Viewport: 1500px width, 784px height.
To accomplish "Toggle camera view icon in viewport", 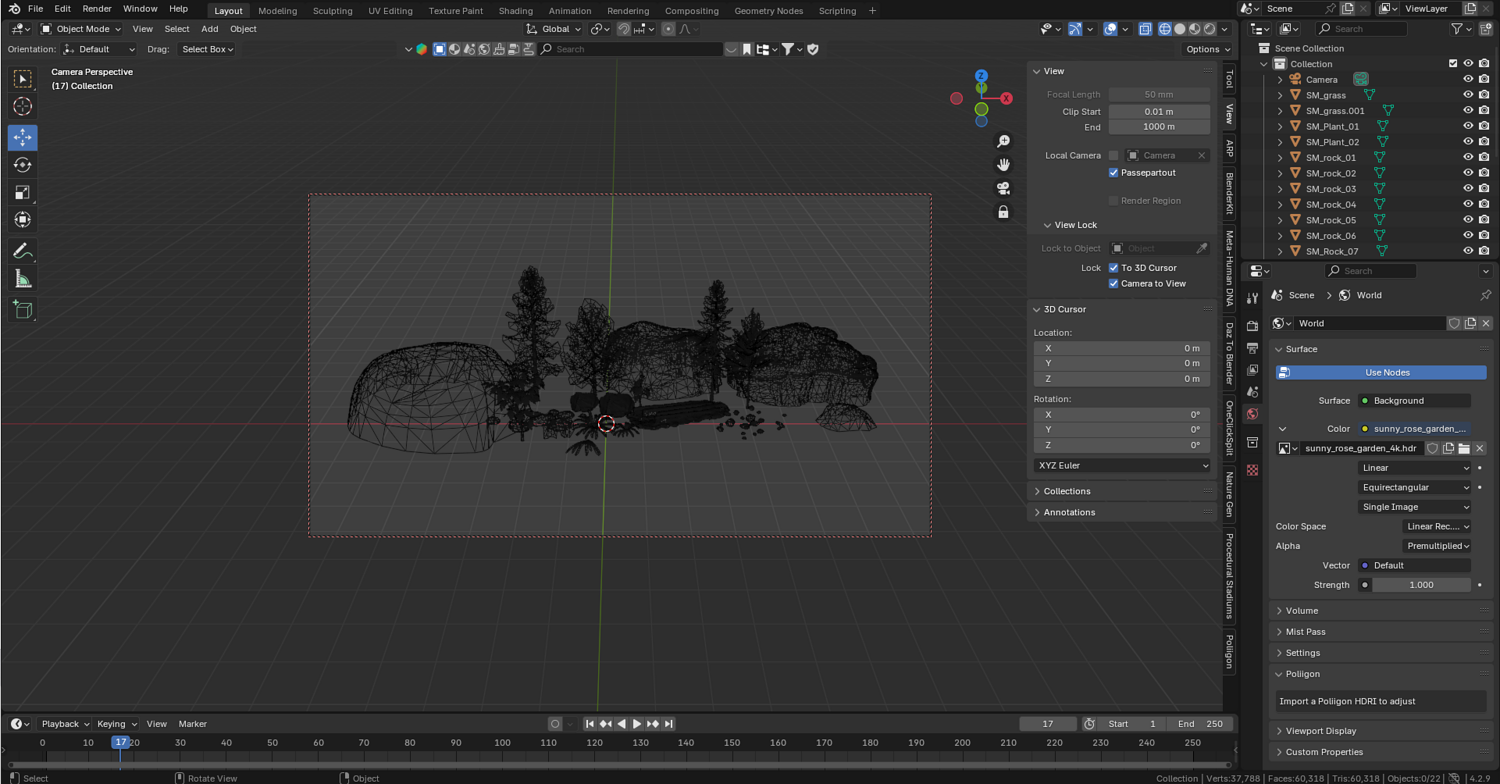I will (x=1003, y=188).
